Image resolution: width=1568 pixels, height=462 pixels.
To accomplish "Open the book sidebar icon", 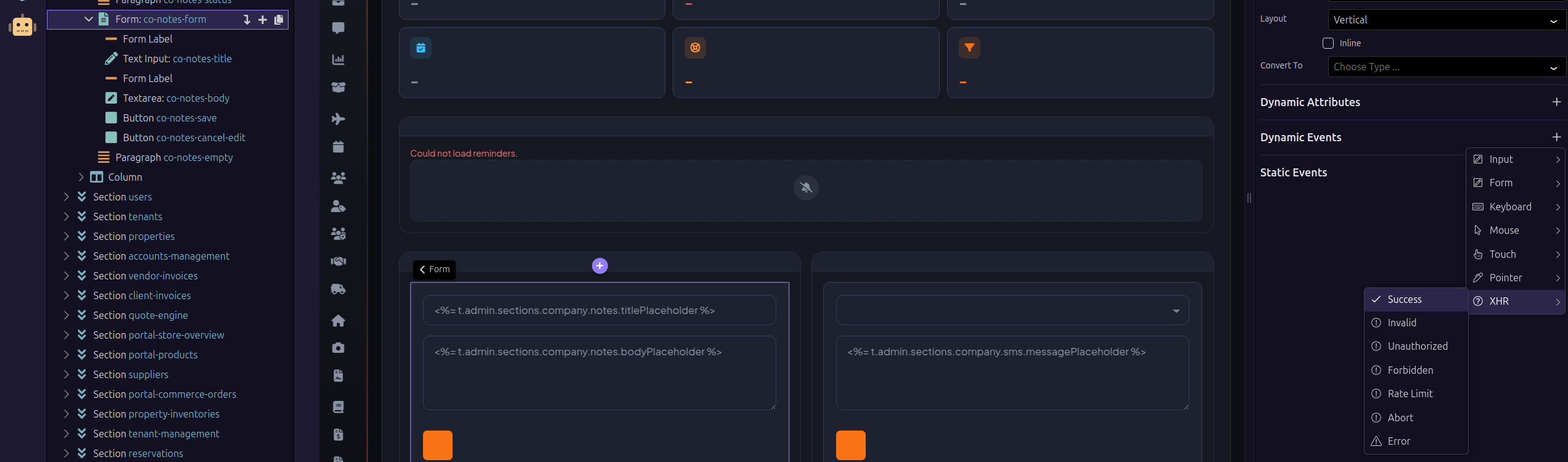I will click(x=338, y=407).
